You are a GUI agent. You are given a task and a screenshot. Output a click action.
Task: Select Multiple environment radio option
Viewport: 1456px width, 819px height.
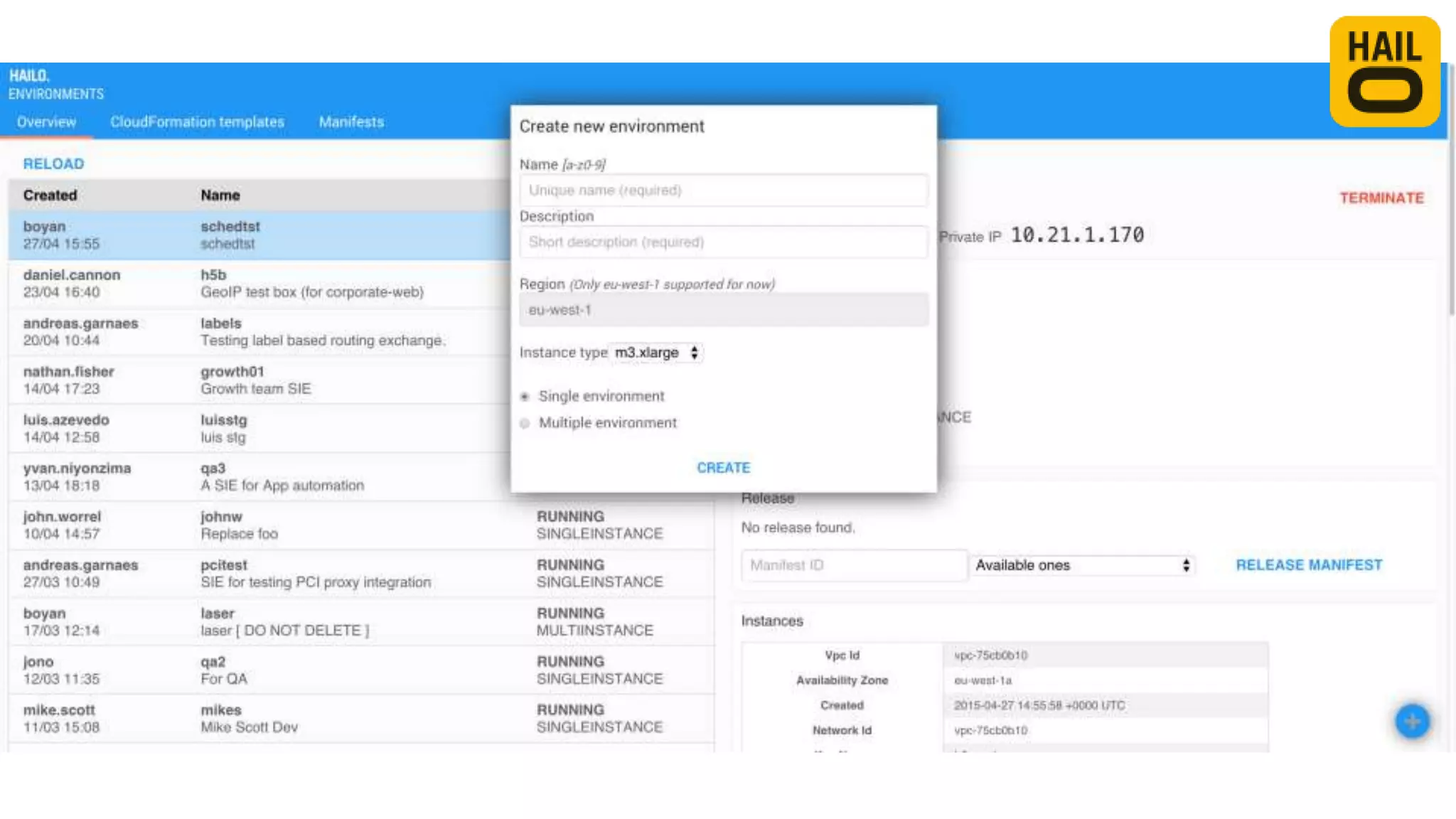coord(525,424)
